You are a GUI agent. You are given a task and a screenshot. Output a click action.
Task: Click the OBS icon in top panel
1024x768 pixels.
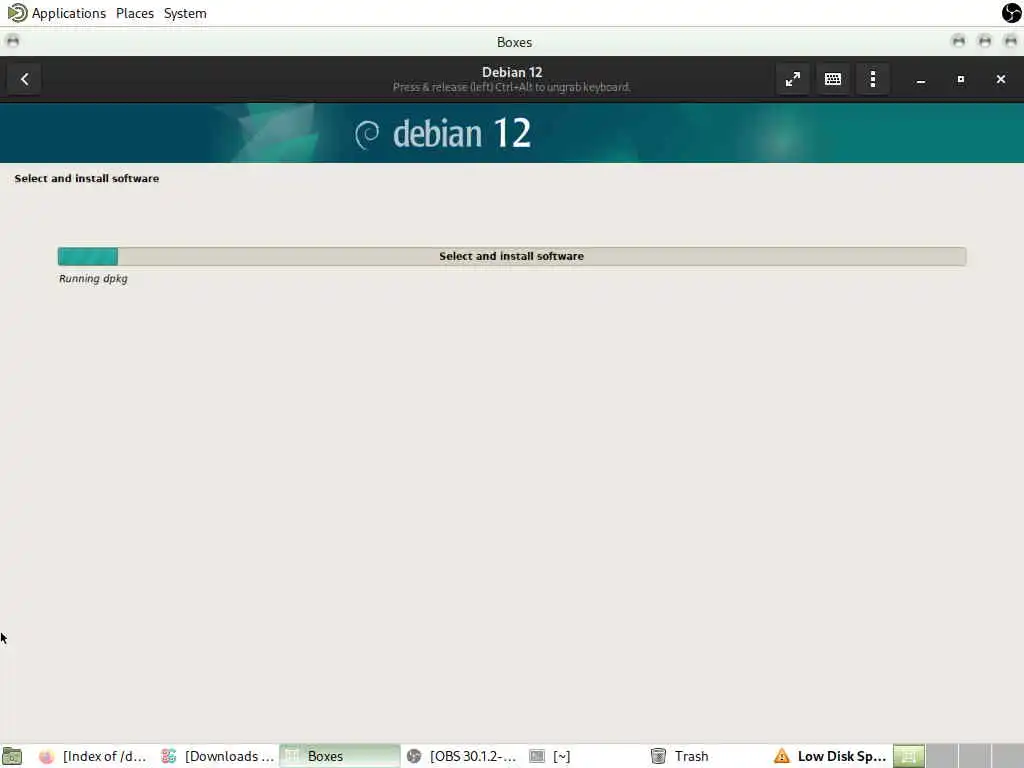[x=1012, y=12]
